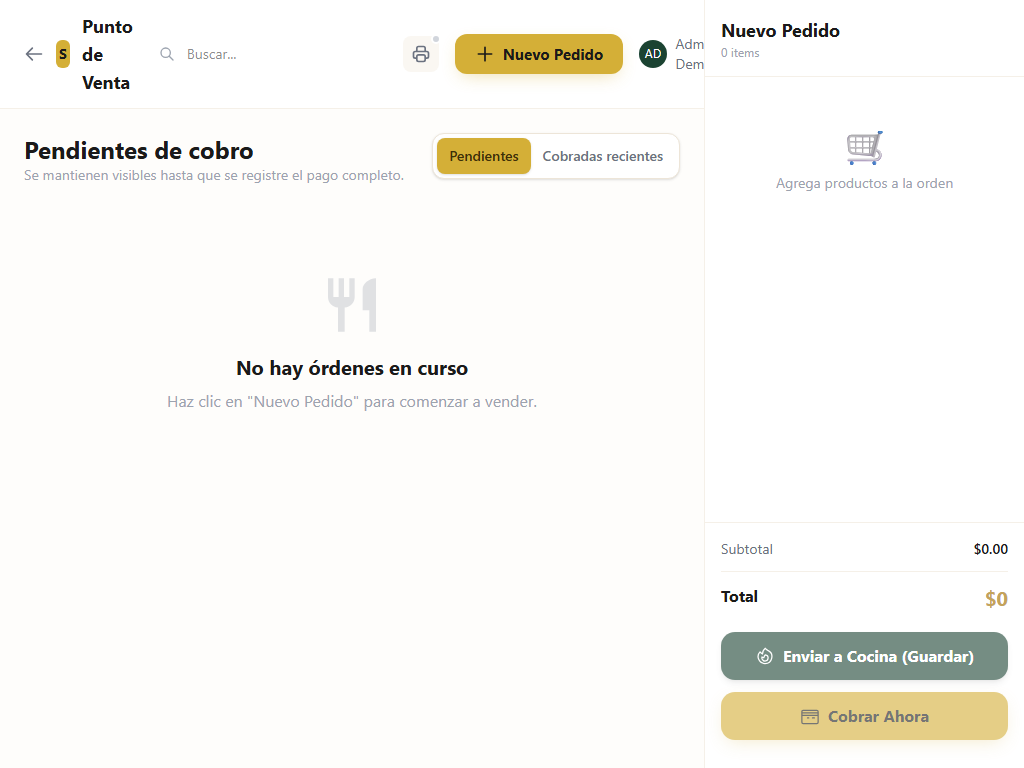Click the 0 items label
The height and width of the screenshot is (768, 1024).
coord(740,53)
